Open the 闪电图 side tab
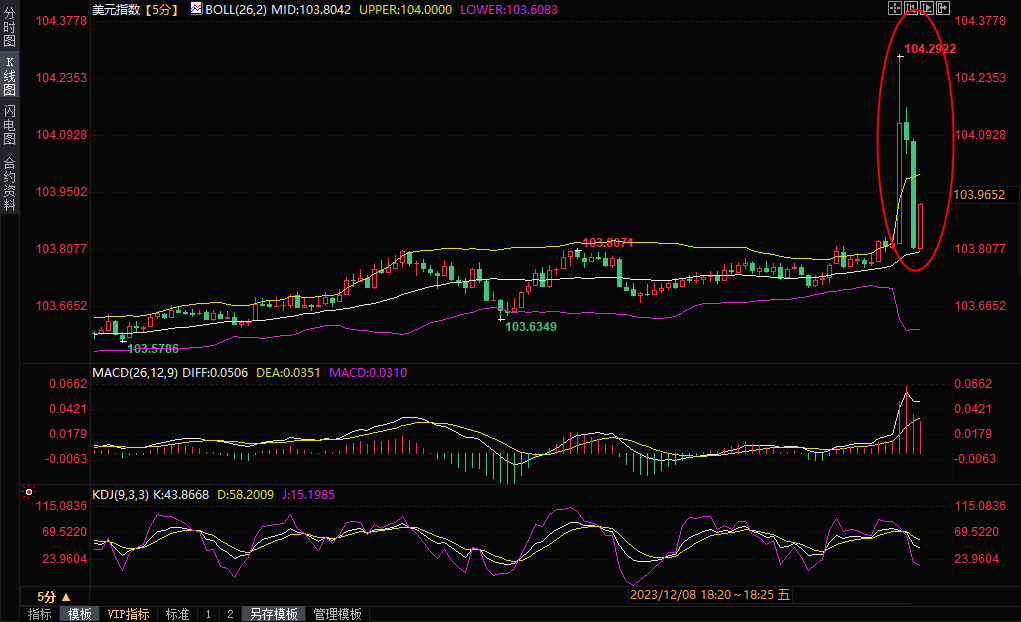The image size is (1021, 622). pyautogui.click(x=9, y=125)
